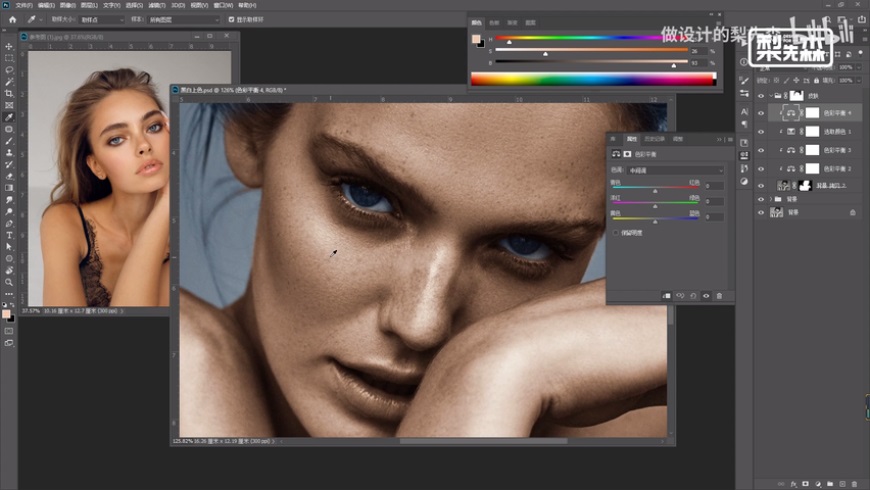
Task: Select the Move tool in the toolbar
Action: (x=9, y=46)
